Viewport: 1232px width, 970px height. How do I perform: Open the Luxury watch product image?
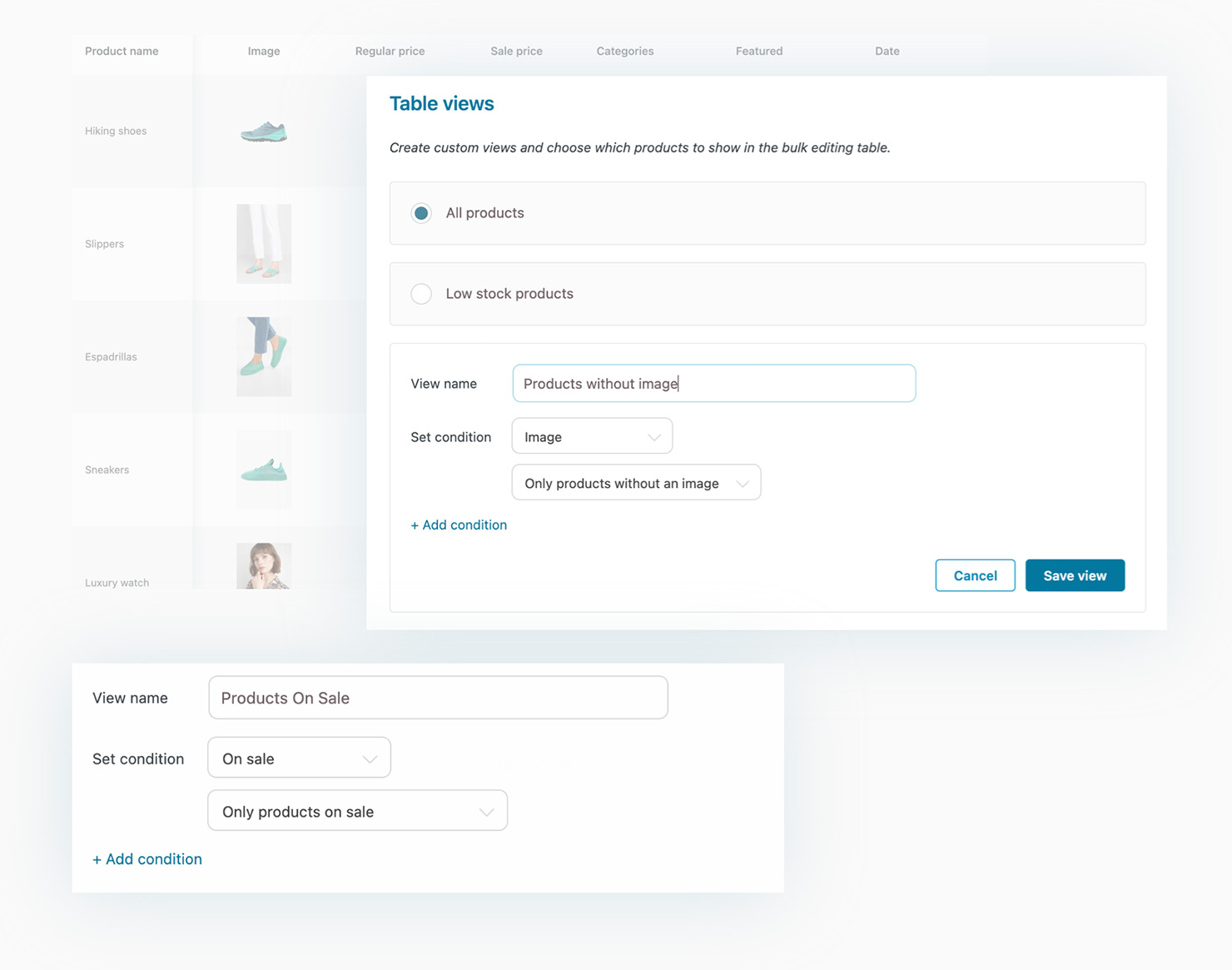264,566
